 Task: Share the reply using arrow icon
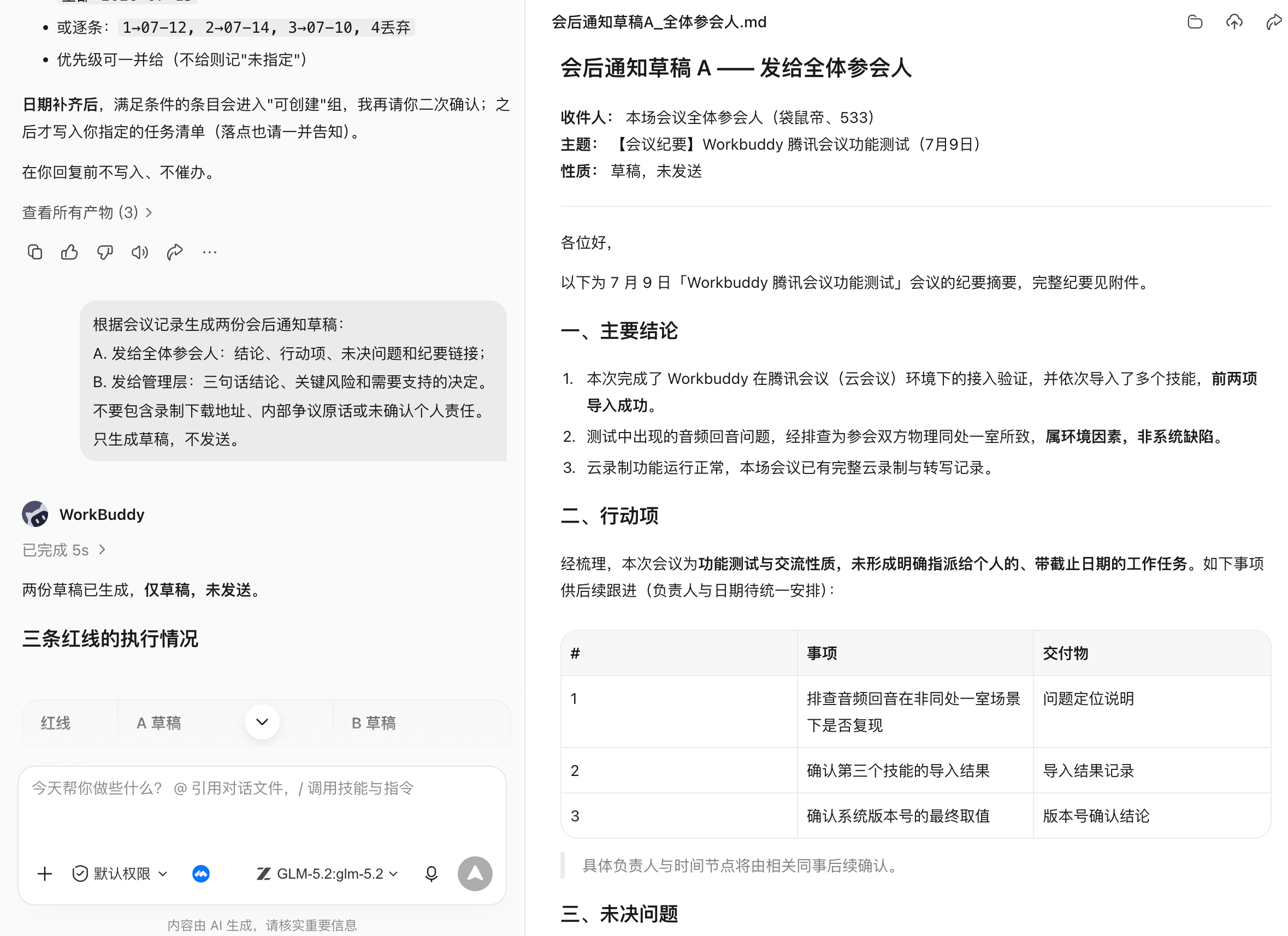tap(175, 251)
